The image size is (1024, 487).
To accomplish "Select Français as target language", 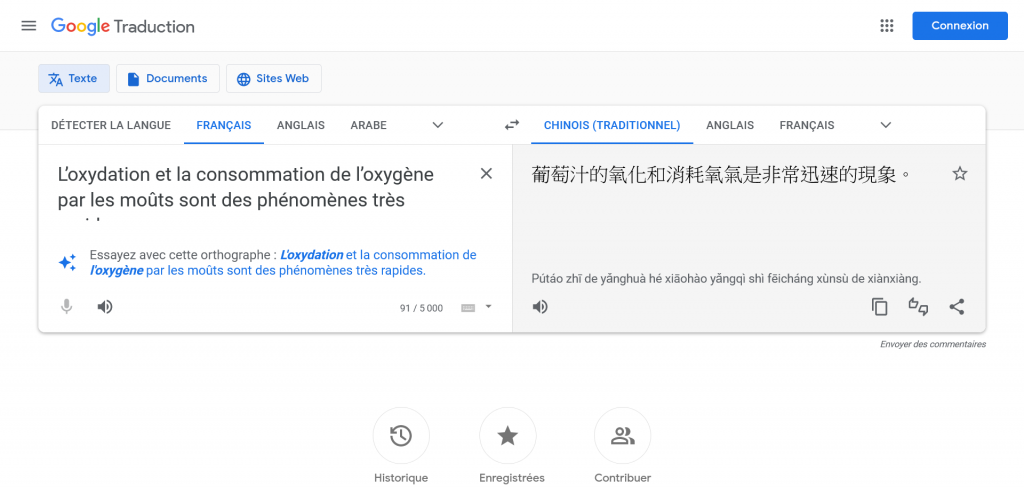I will [807, 125].
